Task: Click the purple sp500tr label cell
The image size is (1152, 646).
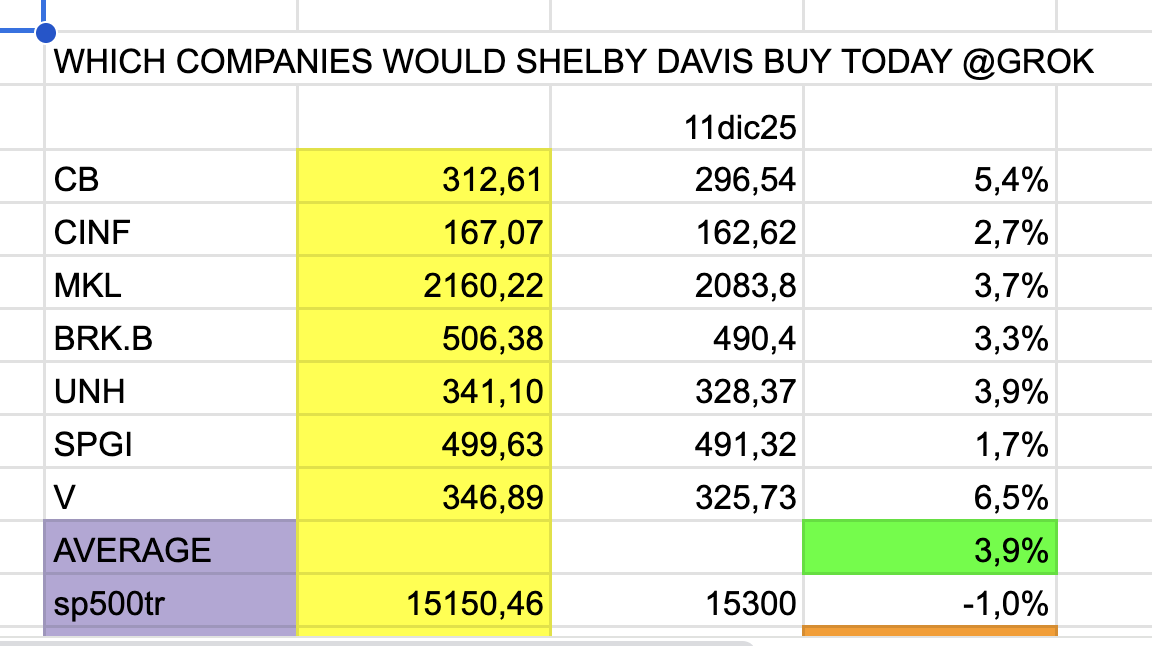Action: coord(170,603)
